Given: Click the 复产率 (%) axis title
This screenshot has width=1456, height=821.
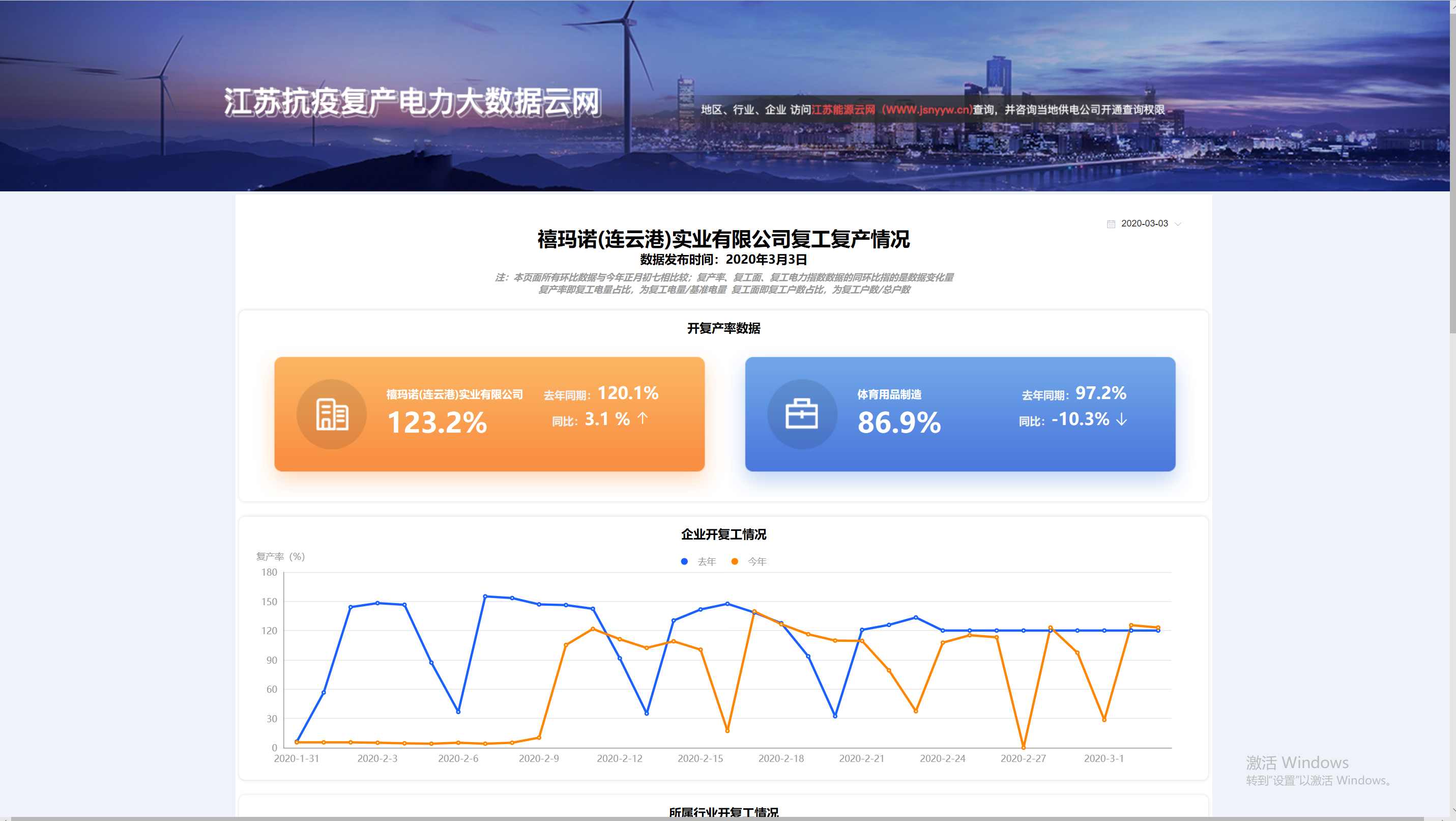Looking at the screenshot, I should point(280,556).
